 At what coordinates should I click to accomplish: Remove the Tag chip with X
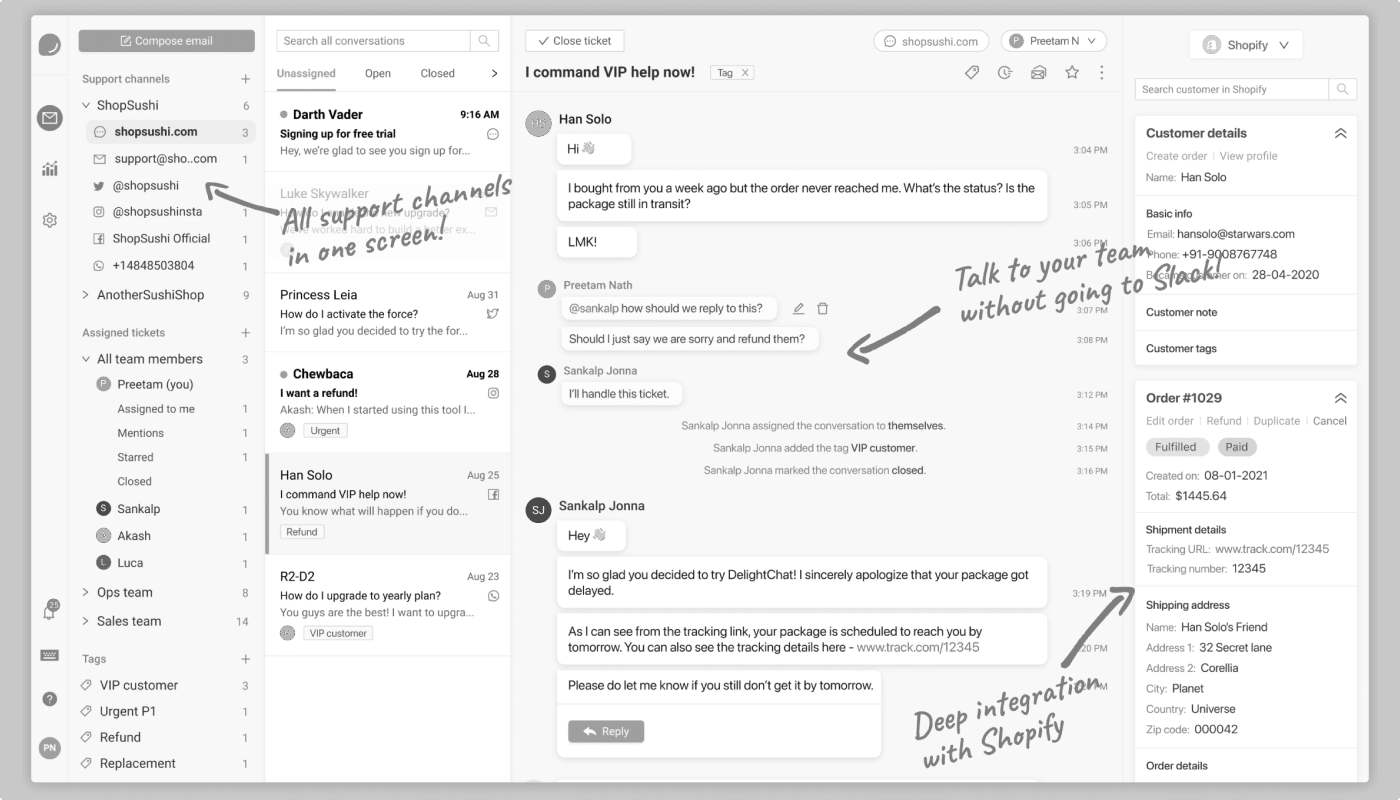tap(745, 73)
